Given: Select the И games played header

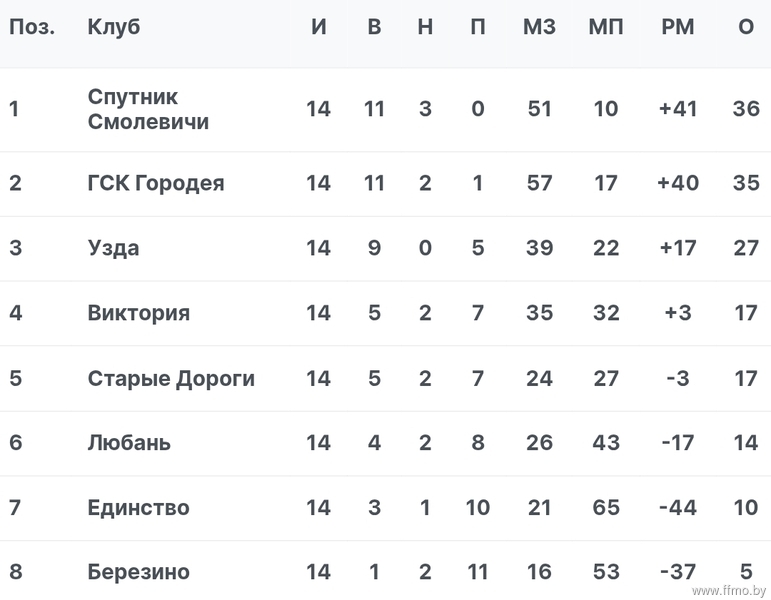Looking at the screenshot, I should point(319,27).
